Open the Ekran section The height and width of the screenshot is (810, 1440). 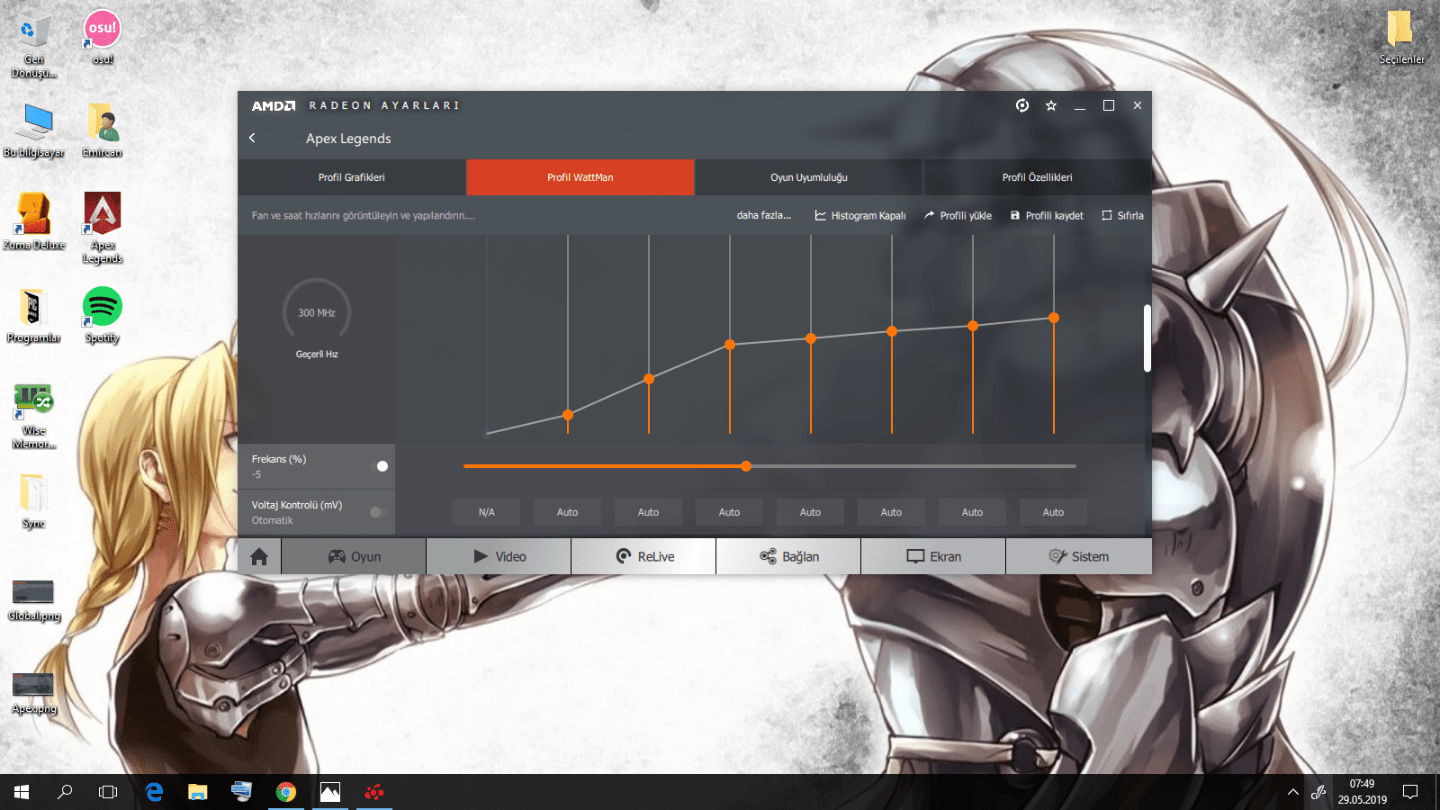(x=933, y=557)
